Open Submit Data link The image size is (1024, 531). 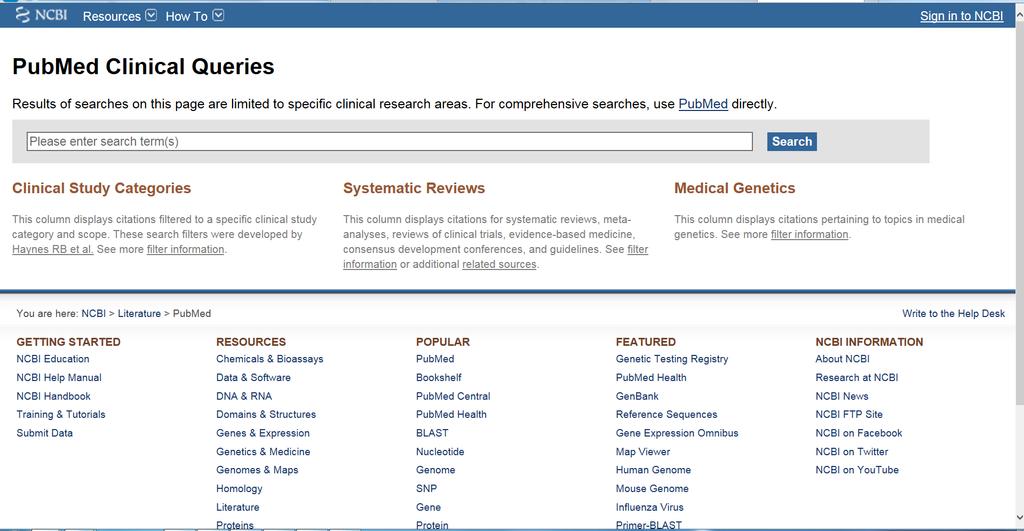[44, 433]
